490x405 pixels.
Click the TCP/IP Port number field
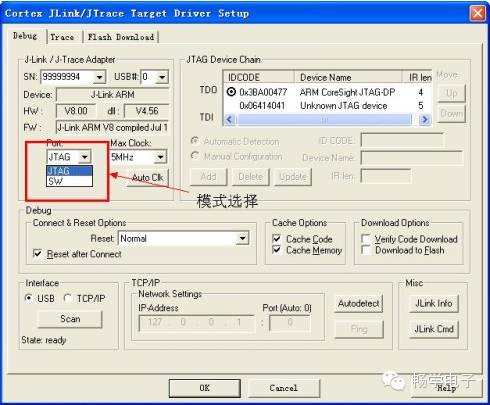(290, 322)
